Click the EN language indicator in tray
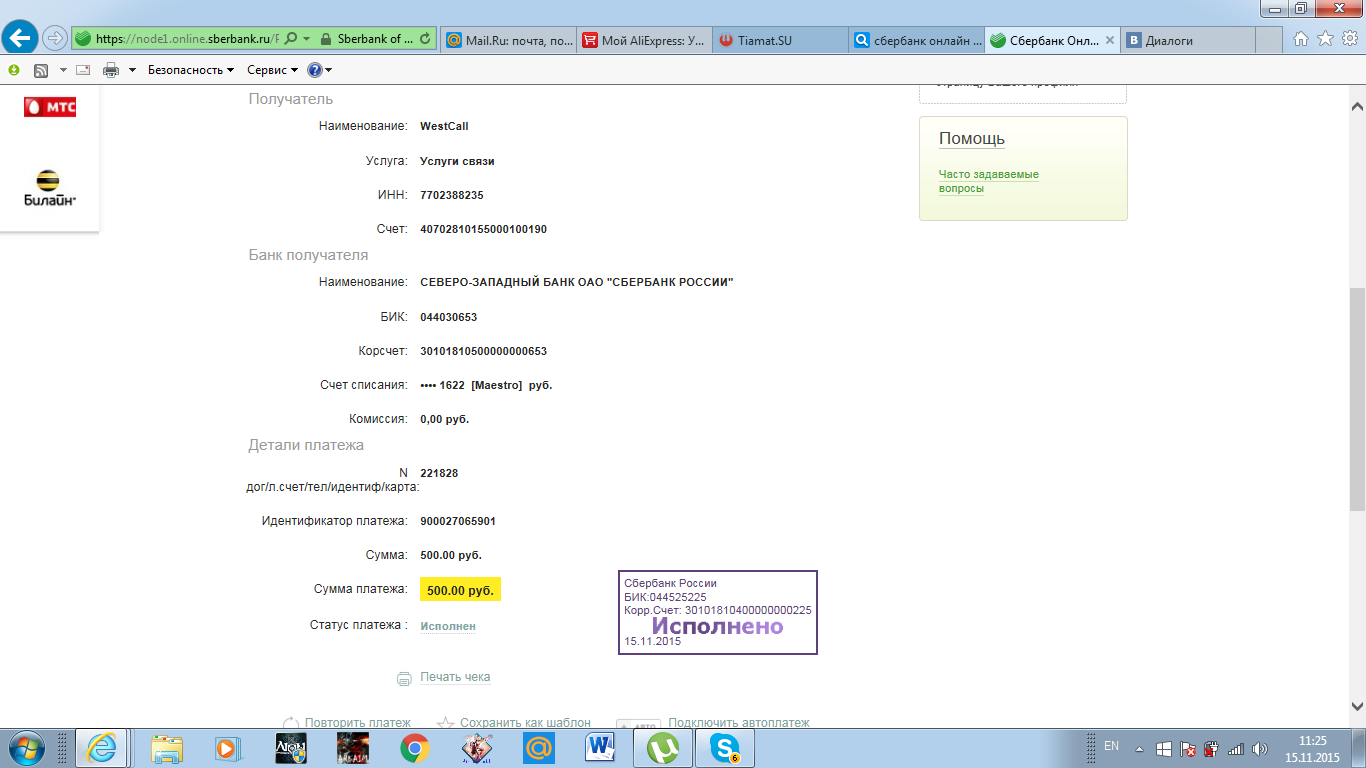This screenshot has height=768, width=1366. point(1111,746)
